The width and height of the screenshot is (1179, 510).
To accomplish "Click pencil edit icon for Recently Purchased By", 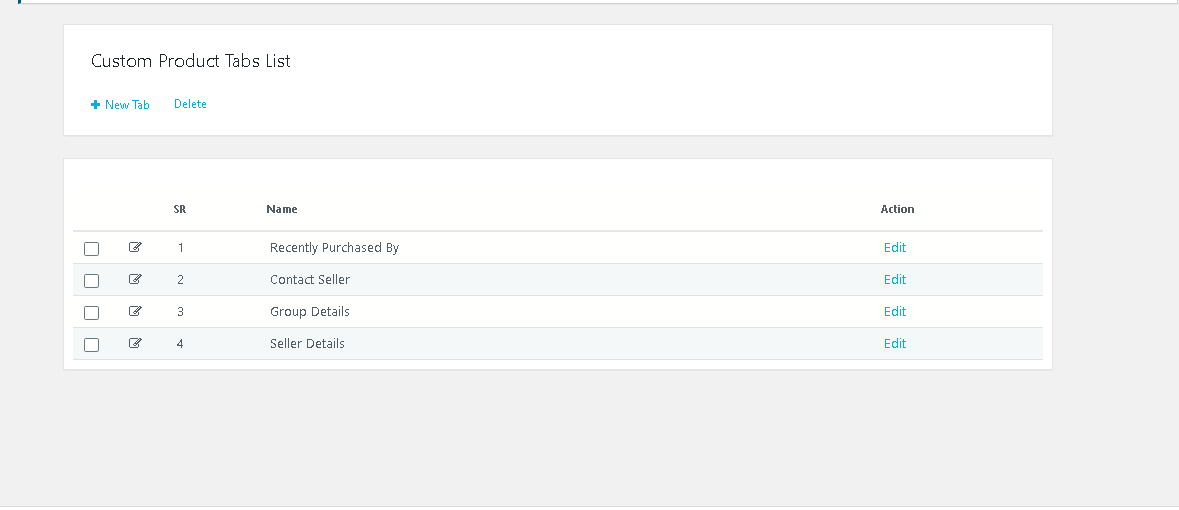I will [x=135, y=247].
